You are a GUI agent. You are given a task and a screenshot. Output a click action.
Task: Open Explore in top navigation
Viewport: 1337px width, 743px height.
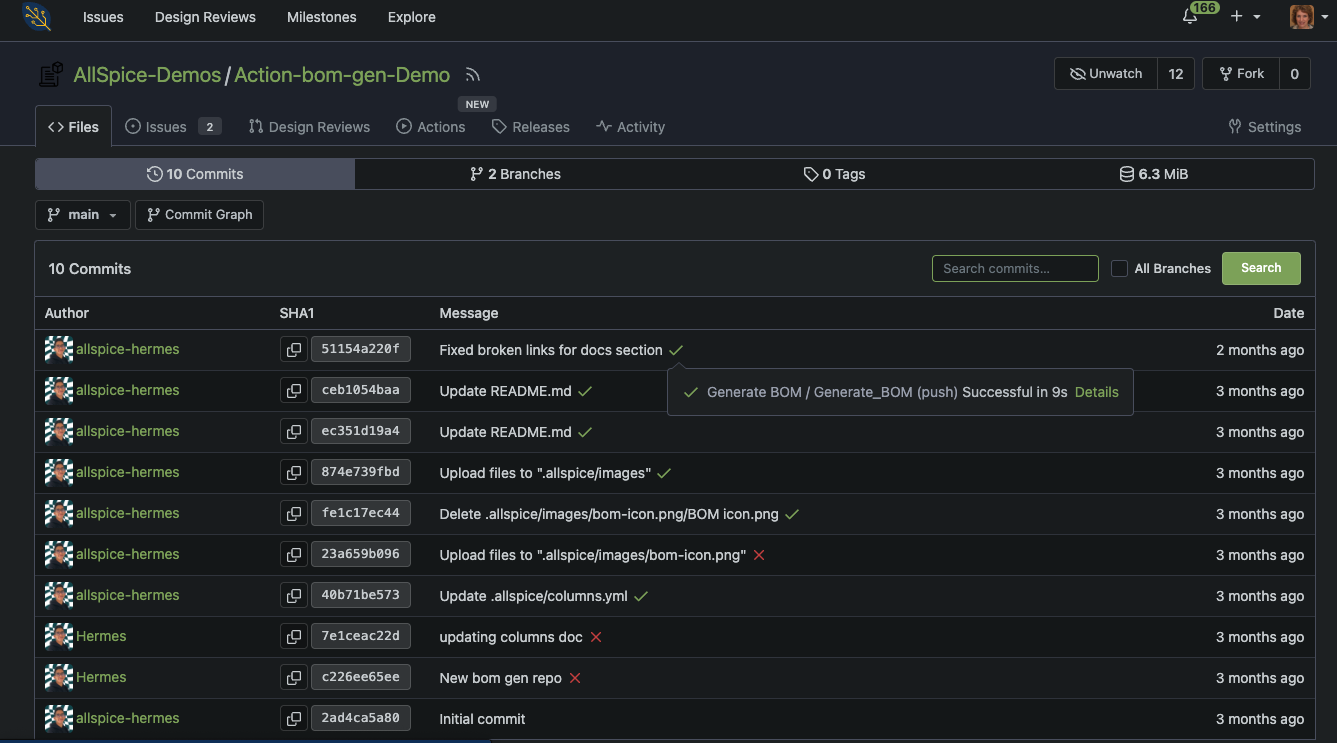click(x=412, y=17)
